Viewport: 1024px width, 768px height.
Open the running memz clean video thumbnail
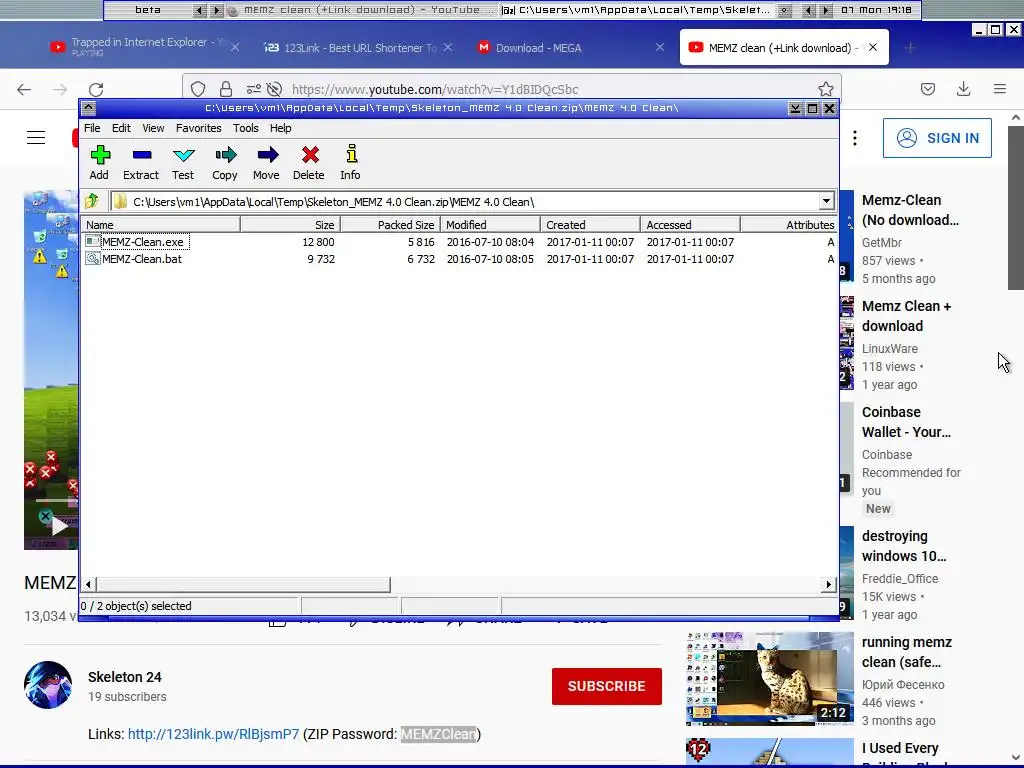coord(770,679)
